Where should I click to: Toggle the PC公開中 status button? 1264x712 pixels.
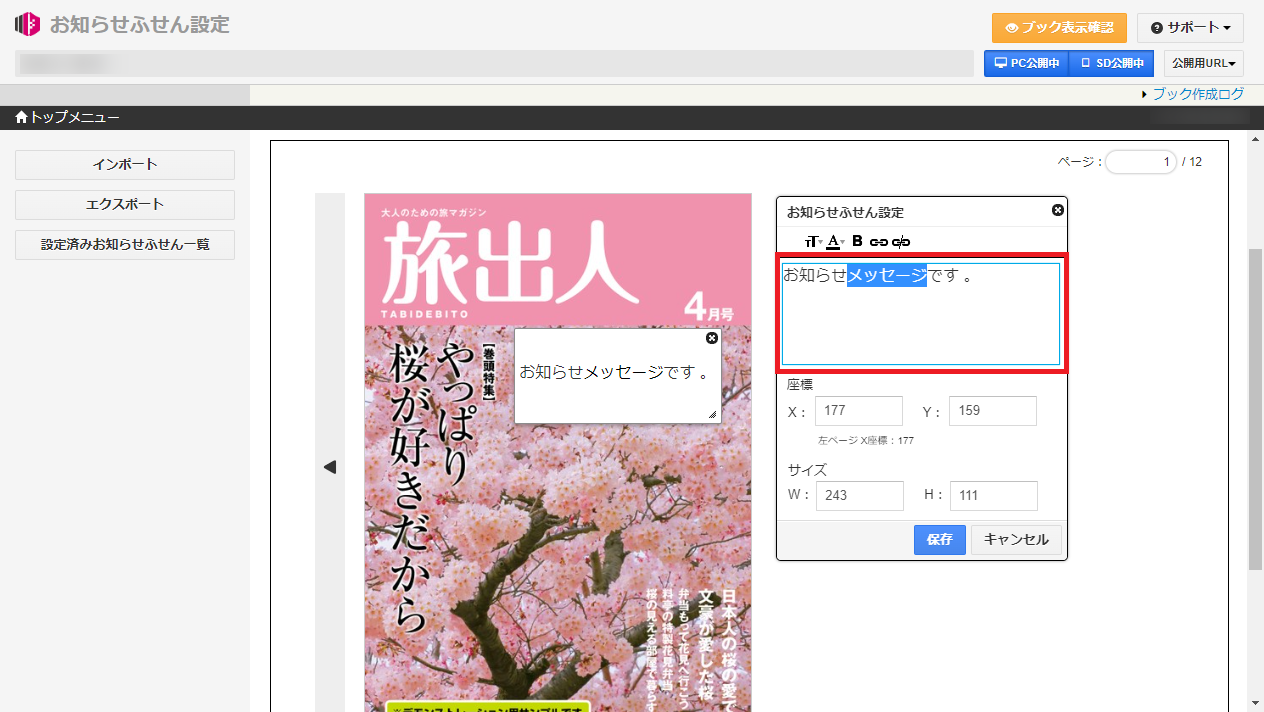1026,64
